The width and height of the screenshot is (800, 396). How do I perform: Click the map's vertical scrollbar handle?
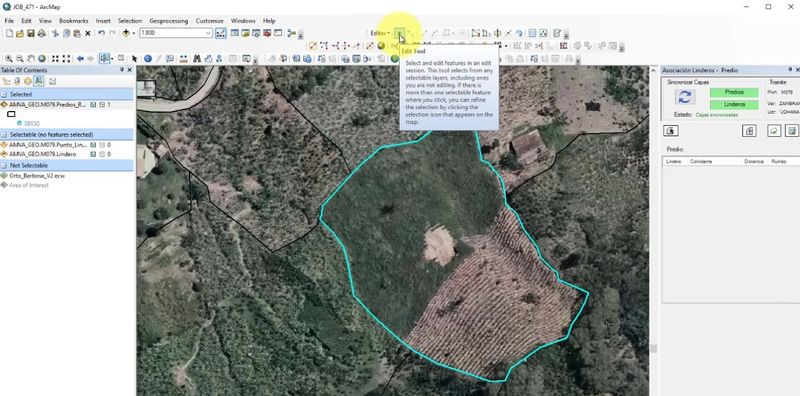[654, 349]
